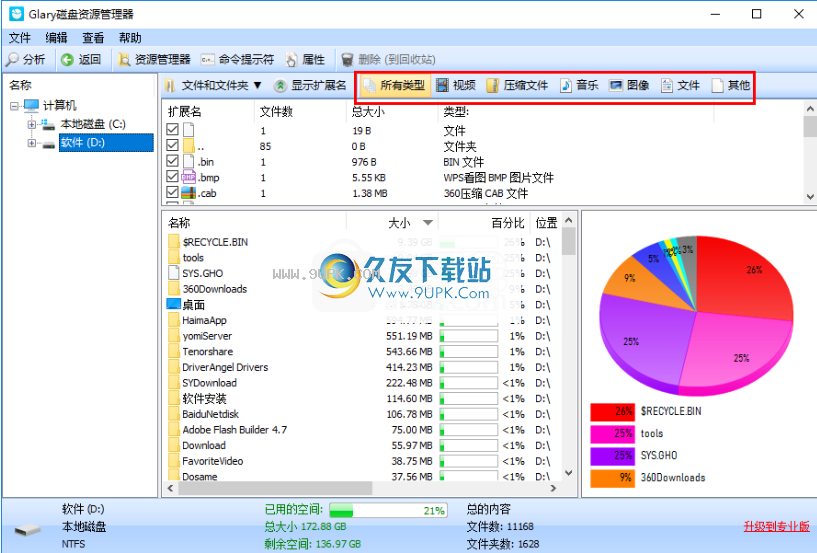Click orange 360Downloads legend swatch
Viewport: 817px width, 553px height.
[x=613, y=477]
